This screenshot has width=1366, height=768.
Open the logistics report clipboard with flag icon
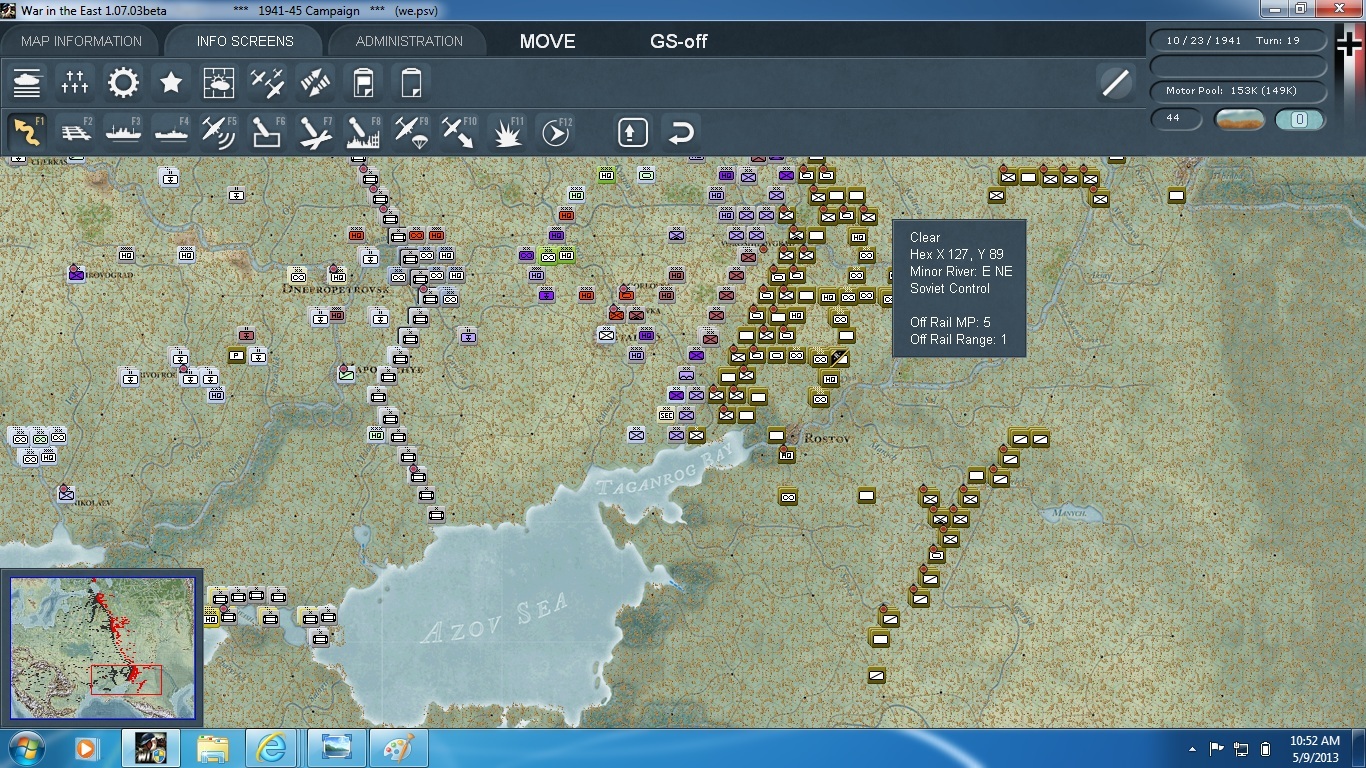point(363,83)
